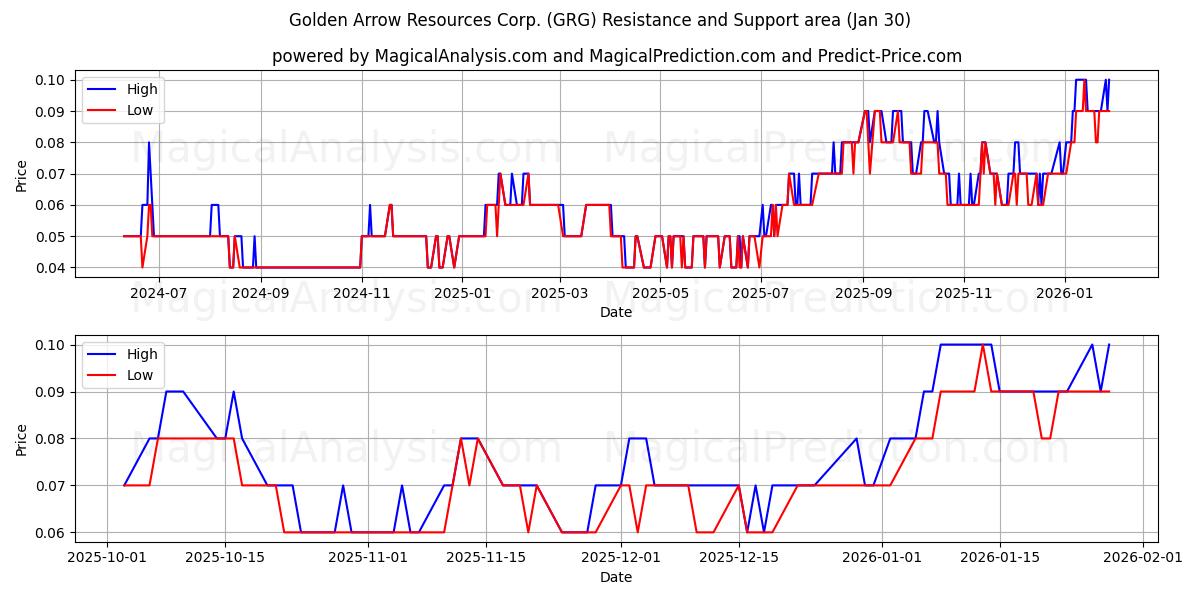The image size is (1200, 600).
Task: Click the 2024-11 x-axis label
Action: pos(361,294)
